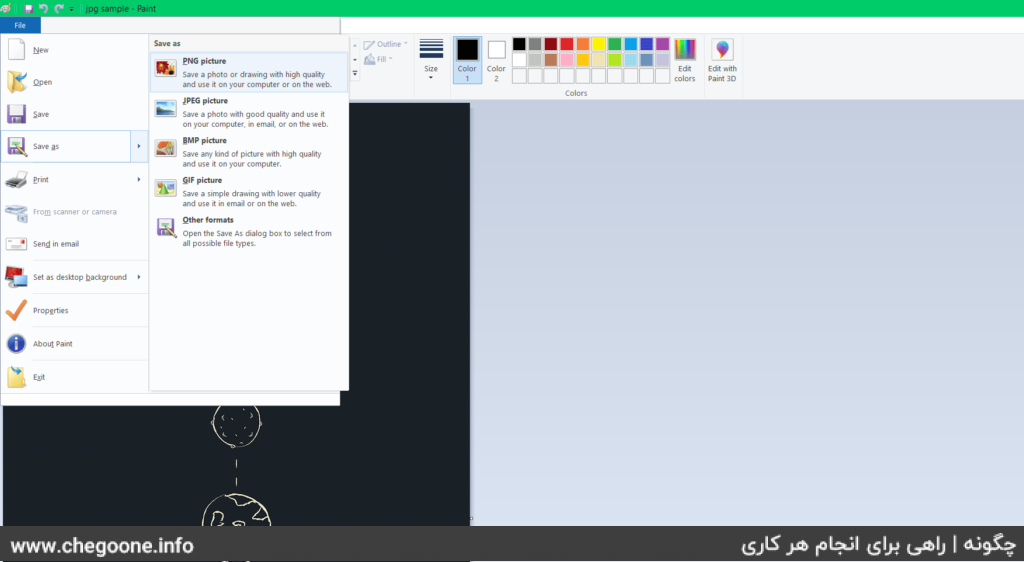Open Other formats save dialog
This screenshot has height=562, width=1024.
click(x=249, y=231)
